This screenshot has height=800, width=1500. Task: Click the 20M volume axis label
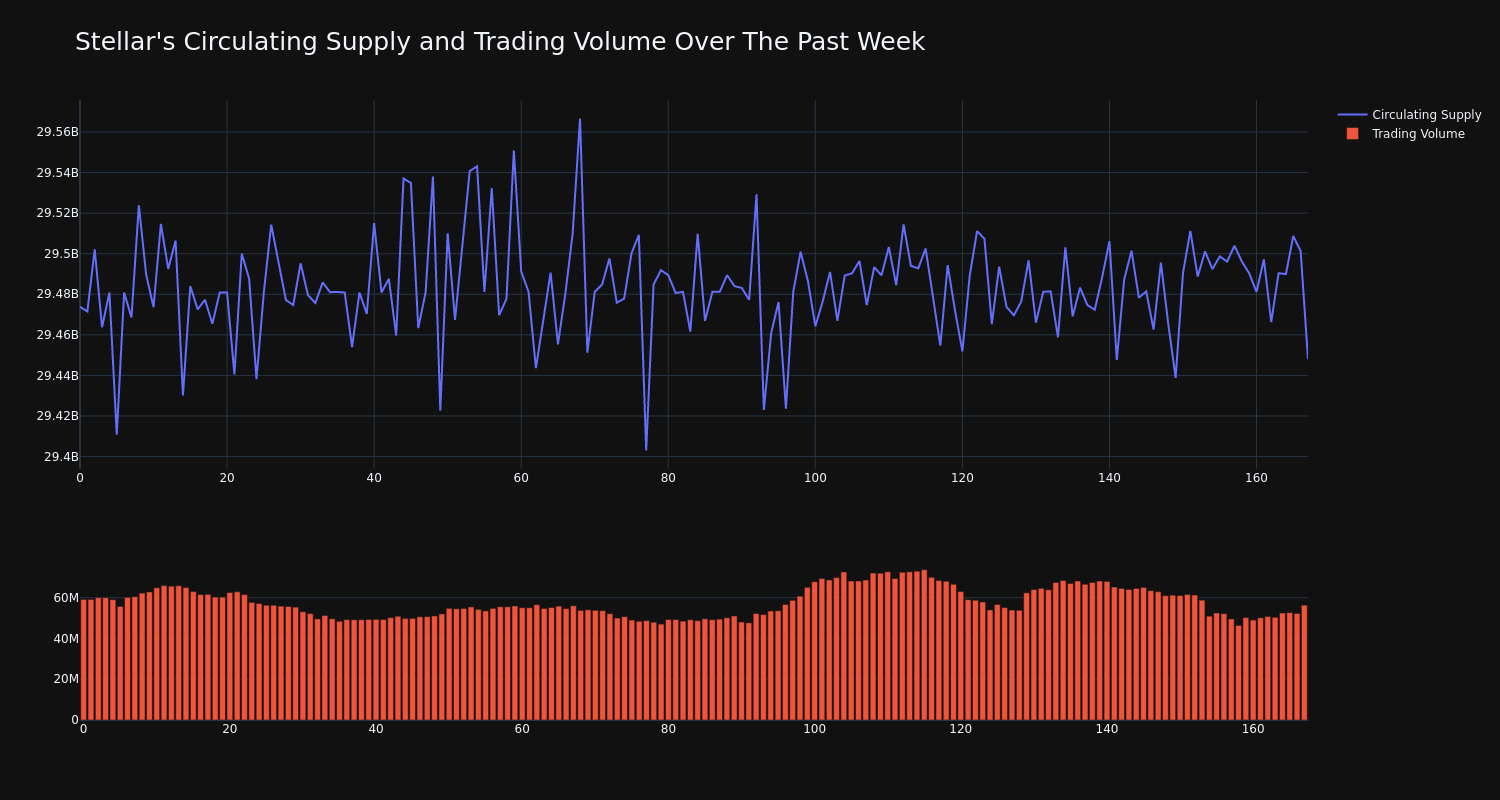pyautogui.click(x=66, y=679)
